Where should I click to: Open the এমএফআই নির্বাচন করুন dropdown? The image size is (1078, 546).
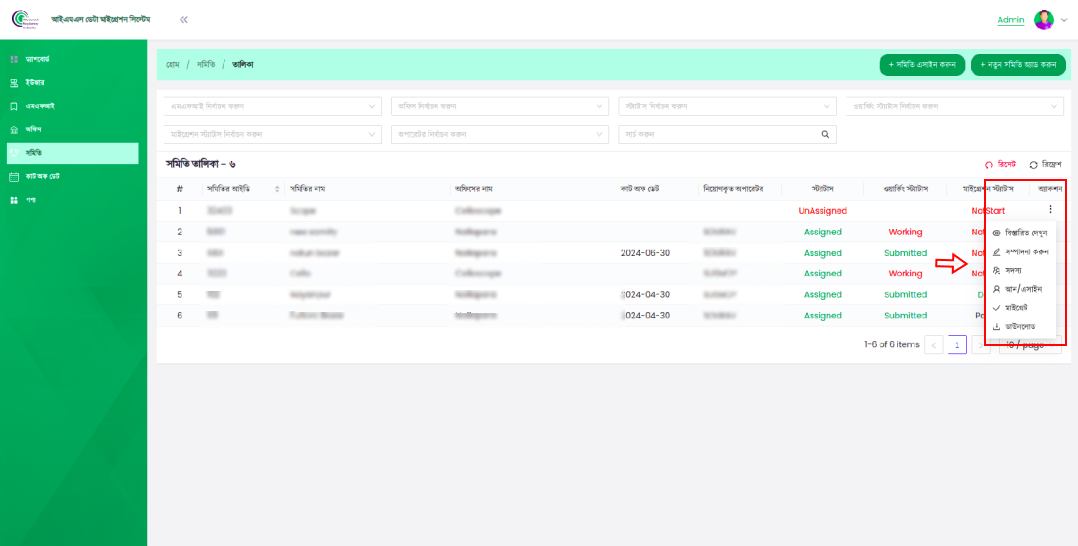[272, 106]
